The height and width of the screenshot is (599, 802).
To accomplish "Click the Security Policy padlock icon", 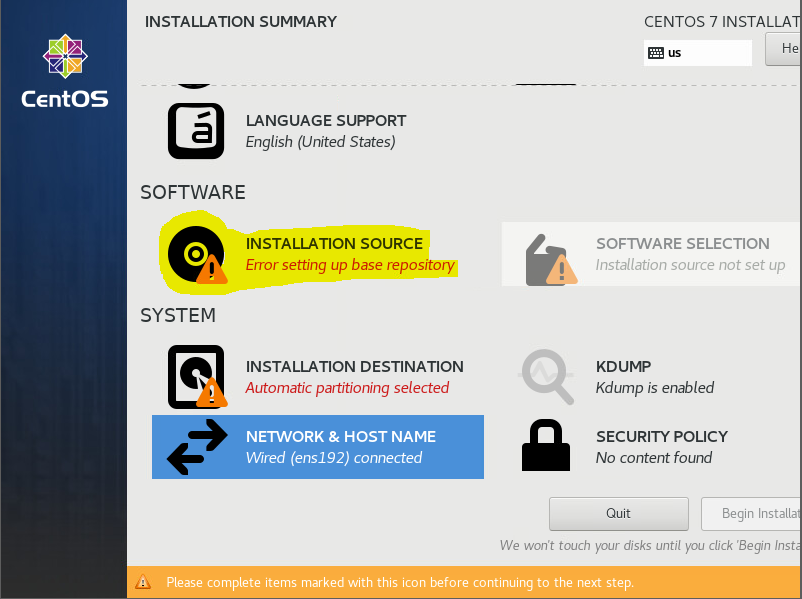I will click(x=547, y=446).
